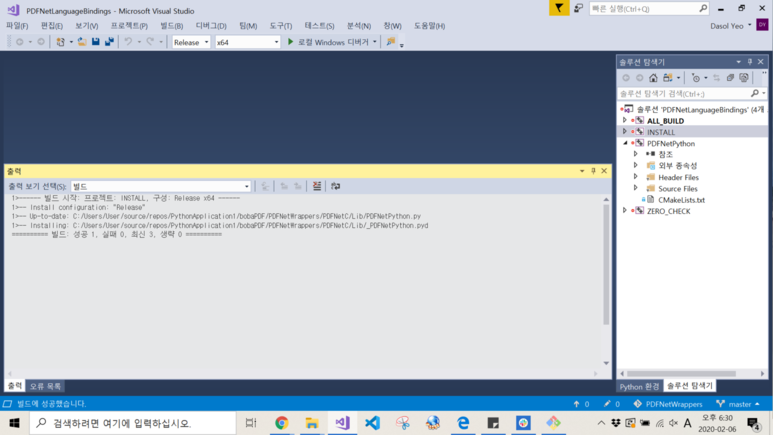Click the Windows Start button

tap(14, 423)
